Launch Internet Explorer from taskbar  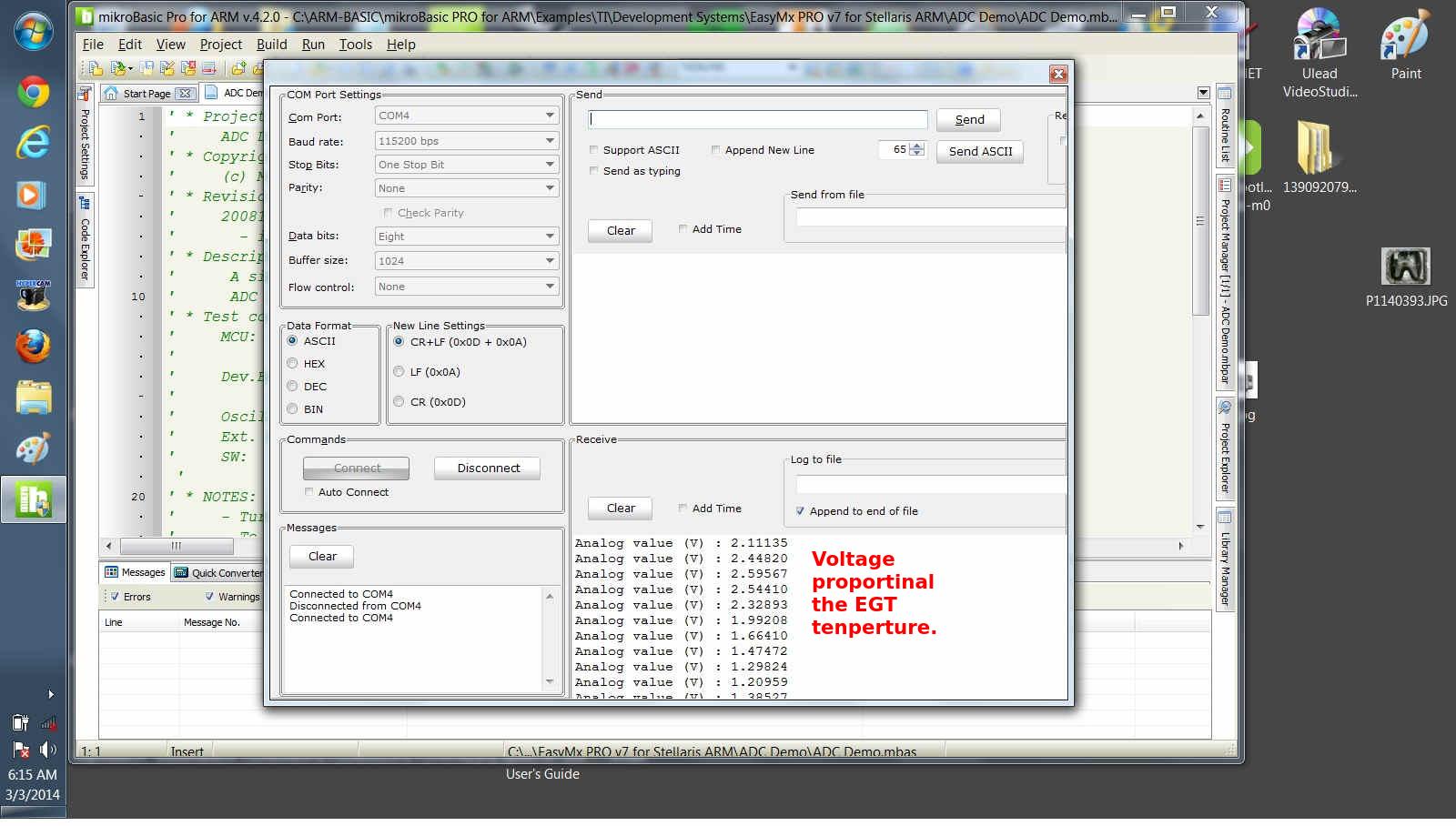33,143
